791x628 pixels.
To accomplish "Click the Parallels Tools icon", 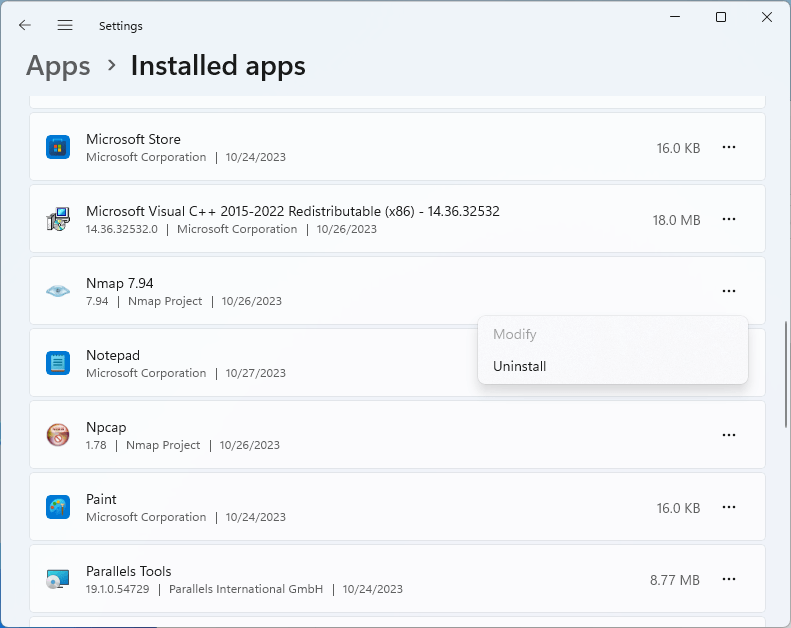I will 58,579.
